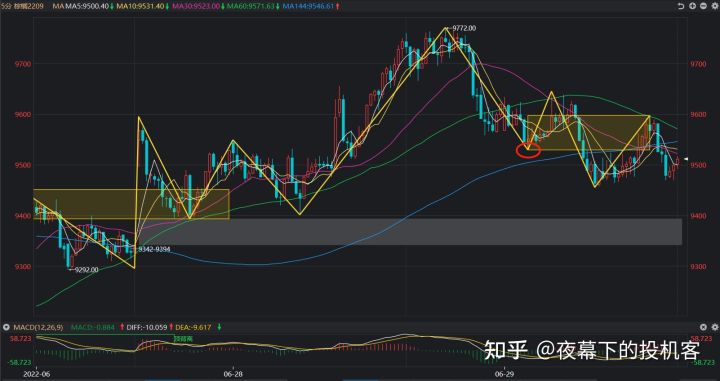This screenshot has width=720, height=381.
Task: Select the MA5:9500.40 moving average label
Action: click(x=87, y=6)
